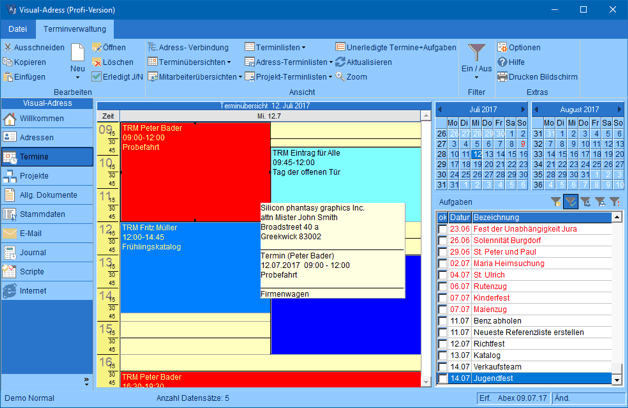
Task: Open Optionen settings icon
Action: [502, 48]
